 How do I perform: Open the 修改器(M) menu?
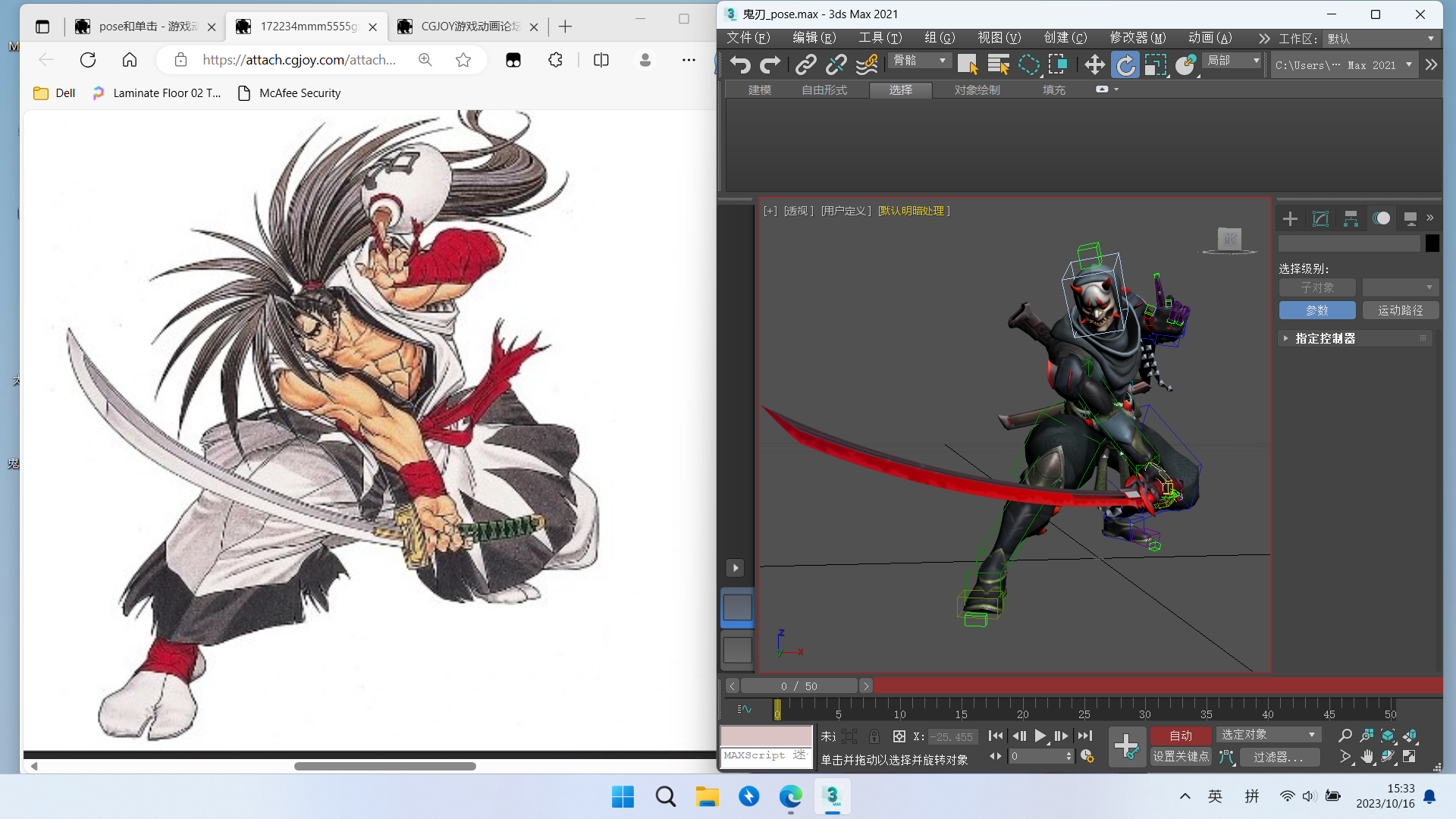1137,38
